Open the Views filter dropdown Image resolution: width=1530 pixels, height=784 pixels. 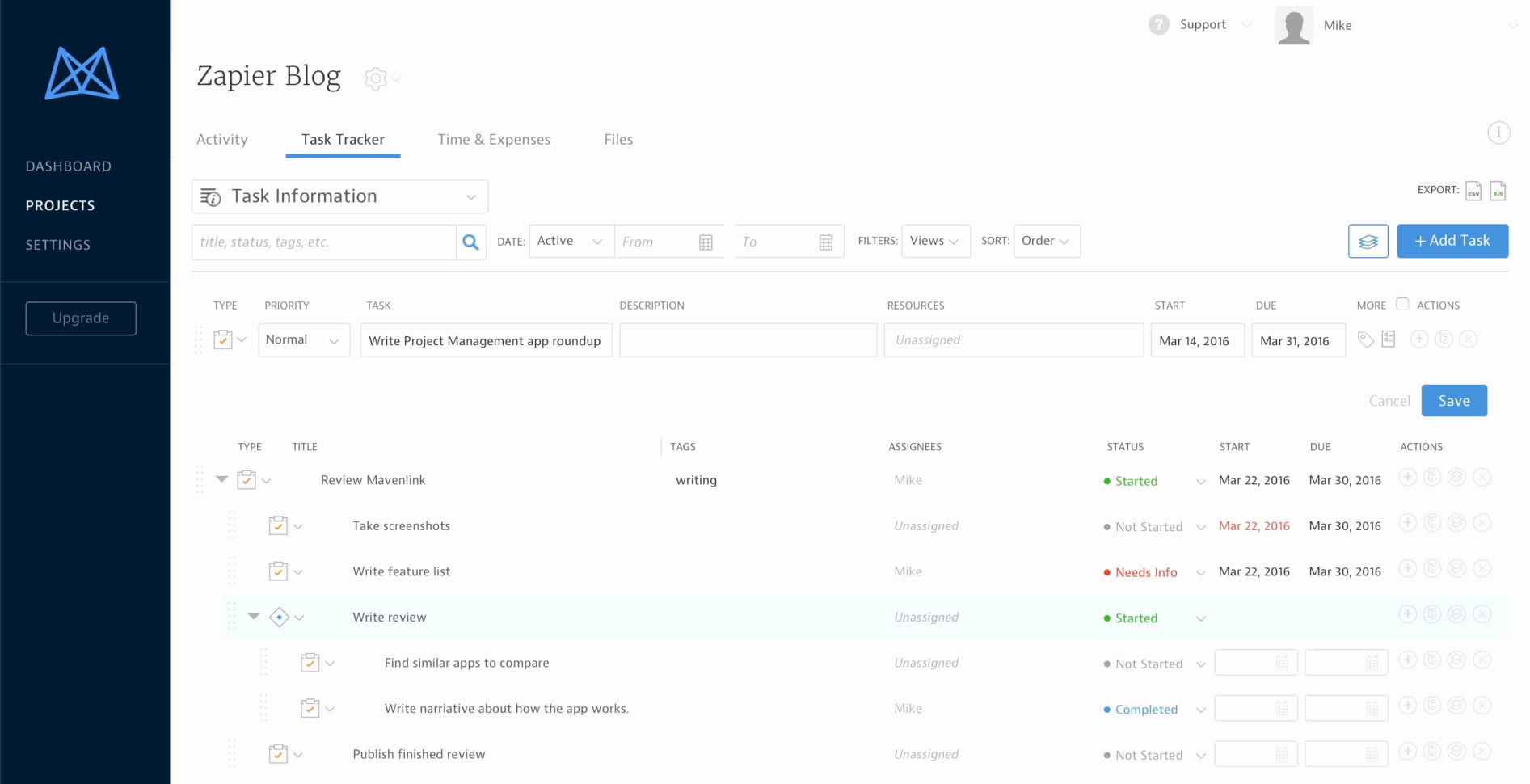(935, 241)
